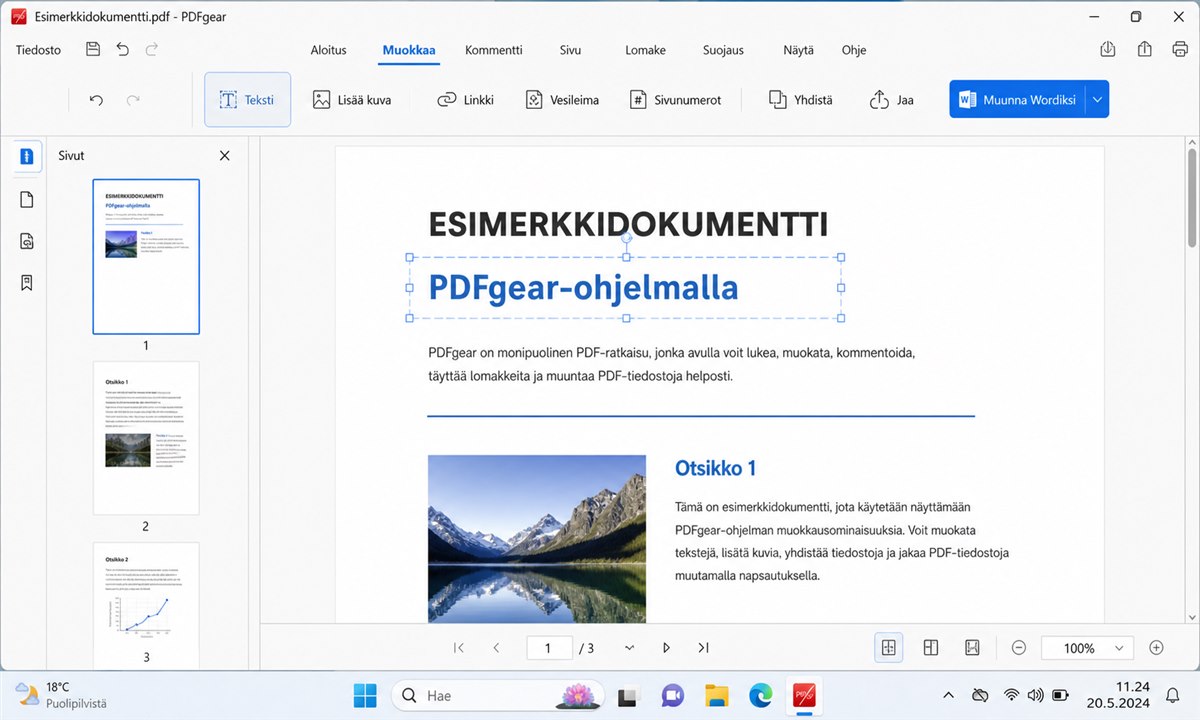This screenshot has width=1200, height=720.
Task: Click the zoom out minus button
Action: (x=1019, y=648)
